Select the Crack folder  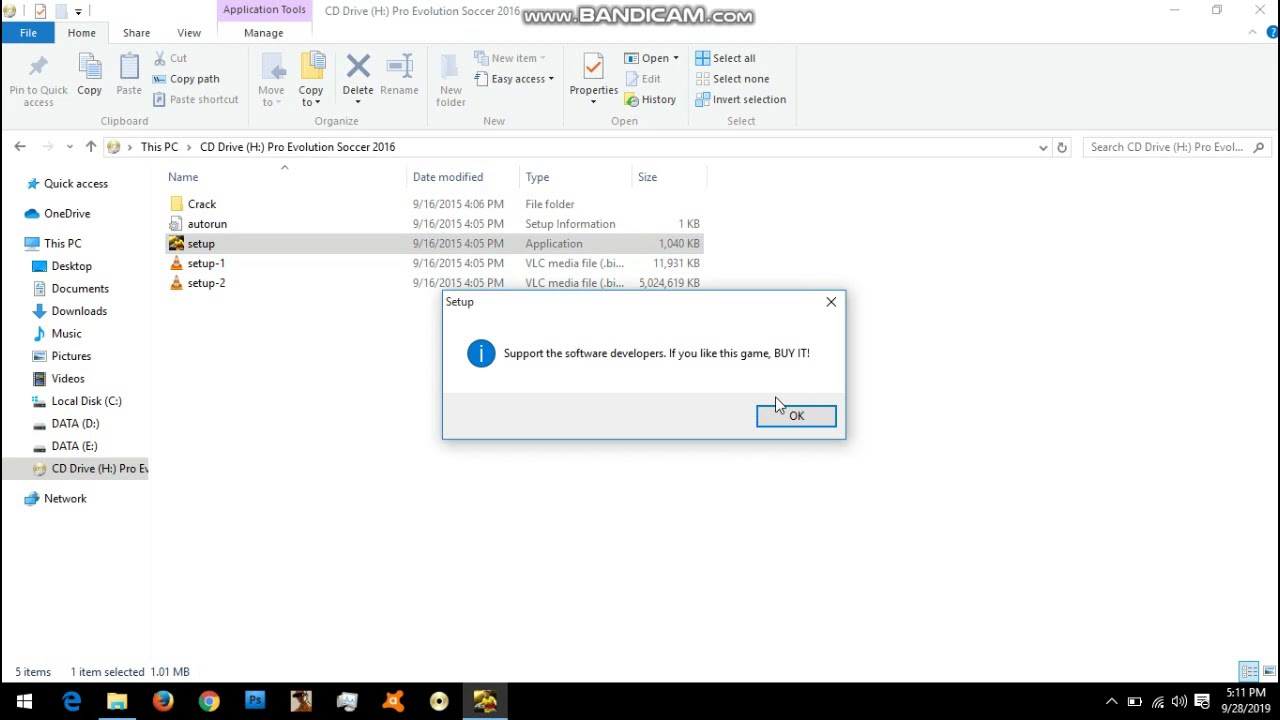pos(201,204)
